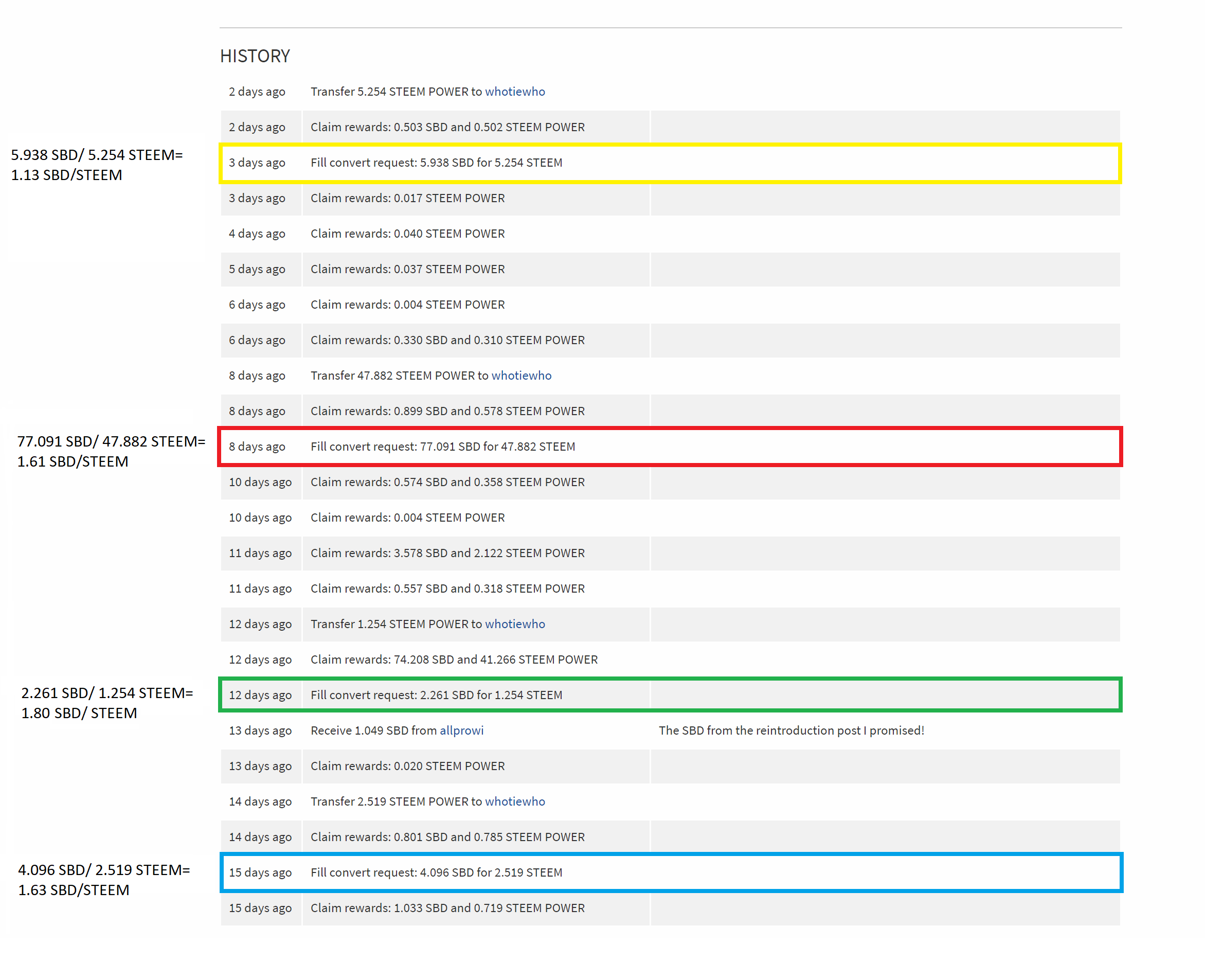This screenshot has height=980, width=1205.
Task: Click 'Claim rewards: 74.208 SBD and 41.266 STEEM POWER'
Action: tap(454, 660)
